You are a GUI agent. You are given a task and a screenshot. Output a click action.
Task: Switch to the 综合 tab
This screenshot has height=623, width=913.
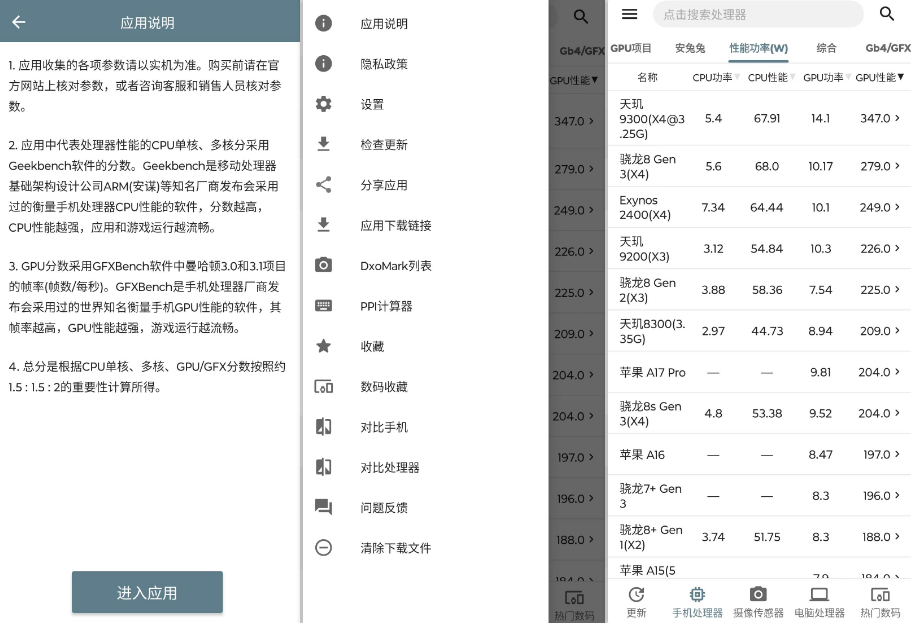[826, 47]
